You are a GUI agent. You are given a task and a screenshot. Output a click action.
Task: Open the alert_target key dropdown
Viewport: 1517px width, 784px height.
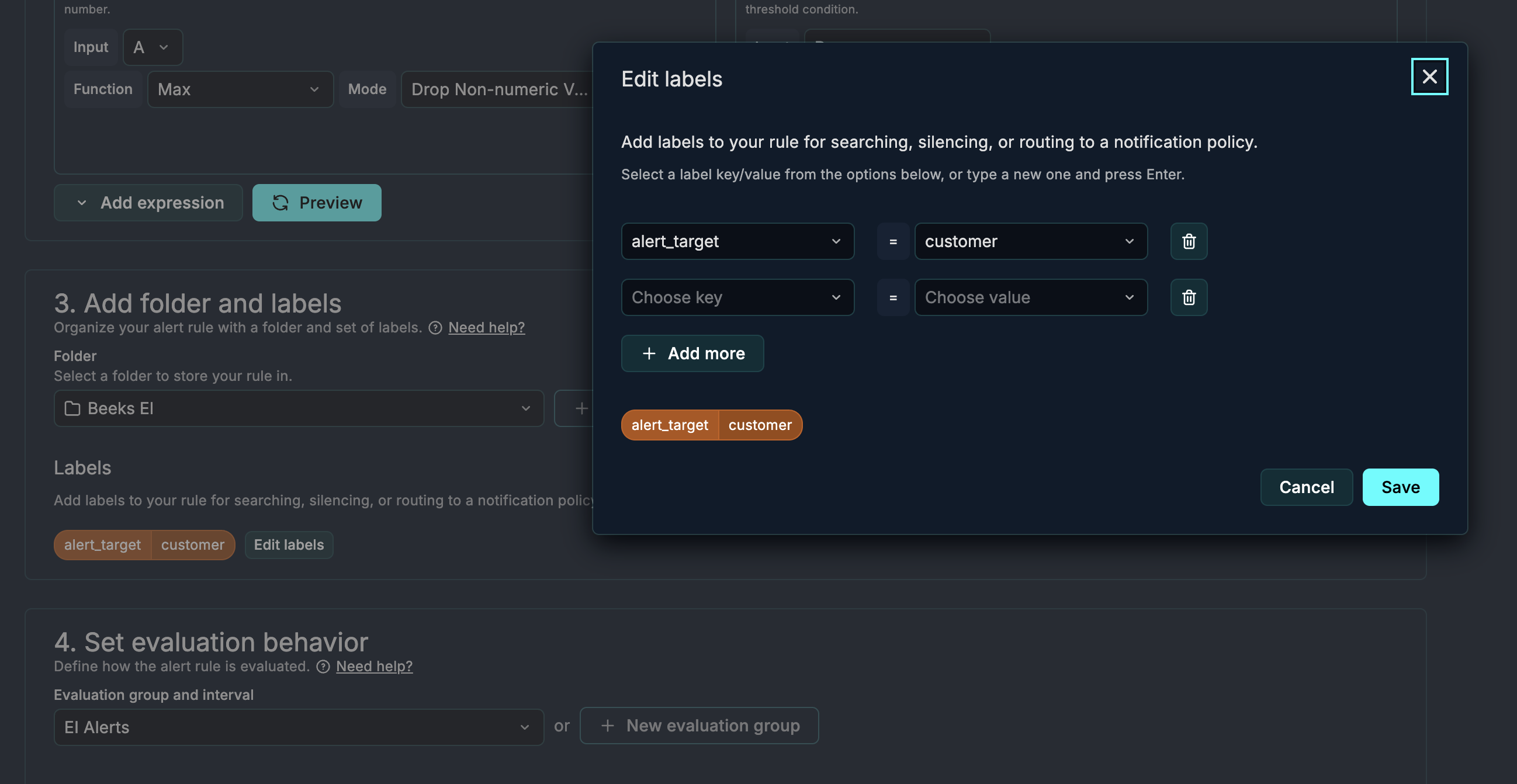[x=737, y=241]
